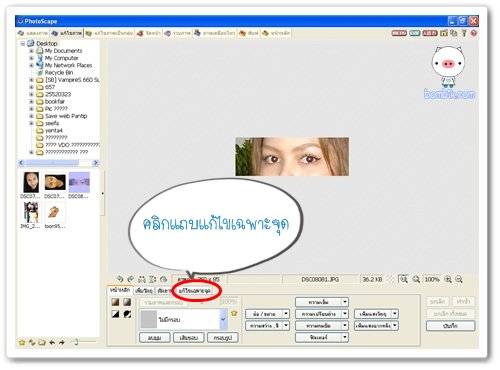
Task: Open the batch editor top tab
Action: point(109,33)
